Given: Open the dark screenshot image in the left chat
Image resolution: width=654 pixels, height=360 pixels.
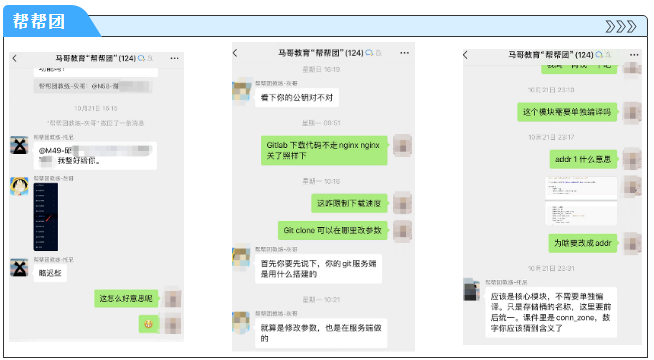Looking at the screenshot, I should click(x=46, y=217).
